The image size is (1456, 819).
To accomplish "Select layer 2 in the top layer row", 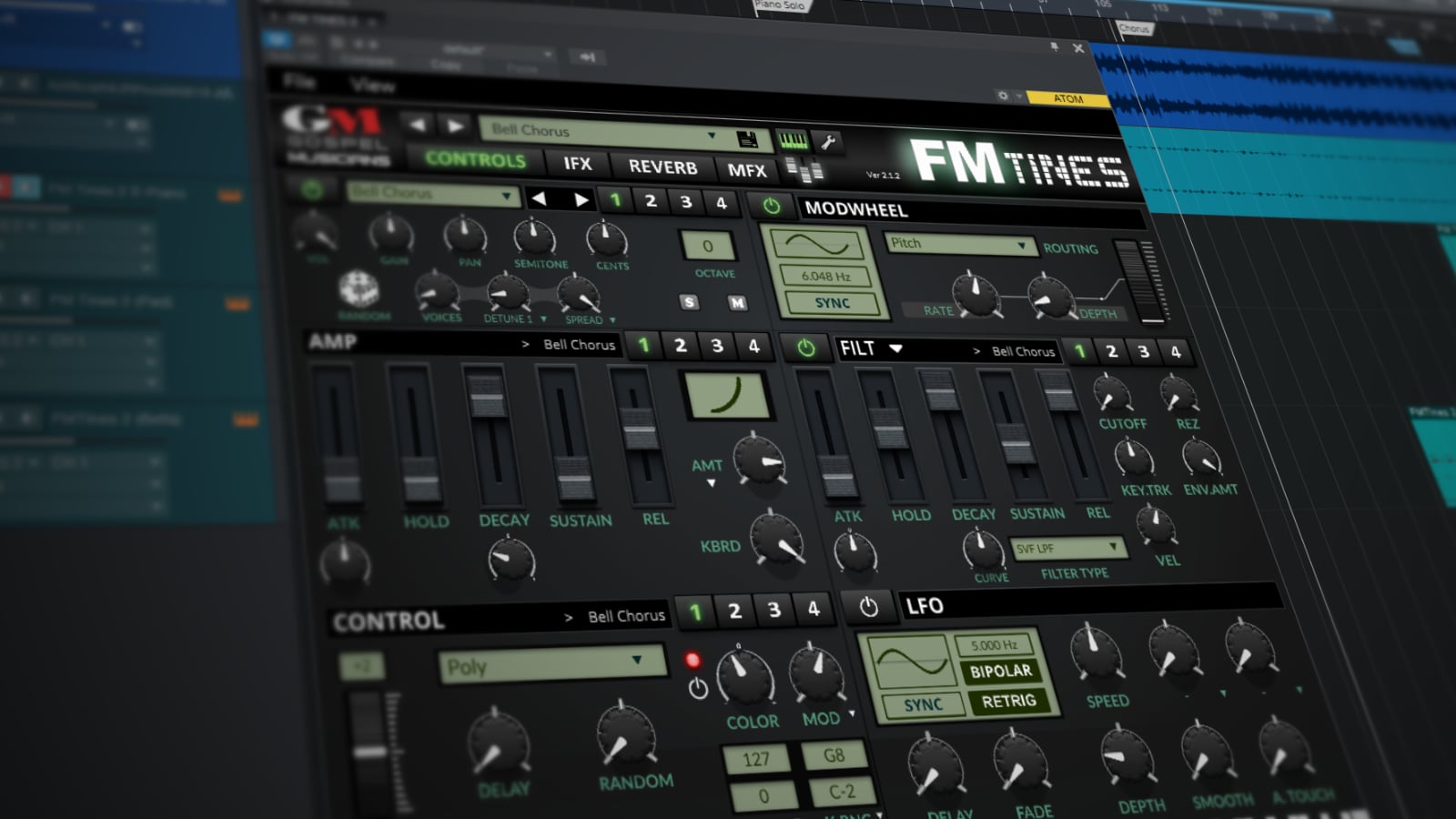I will click(651, 201).
